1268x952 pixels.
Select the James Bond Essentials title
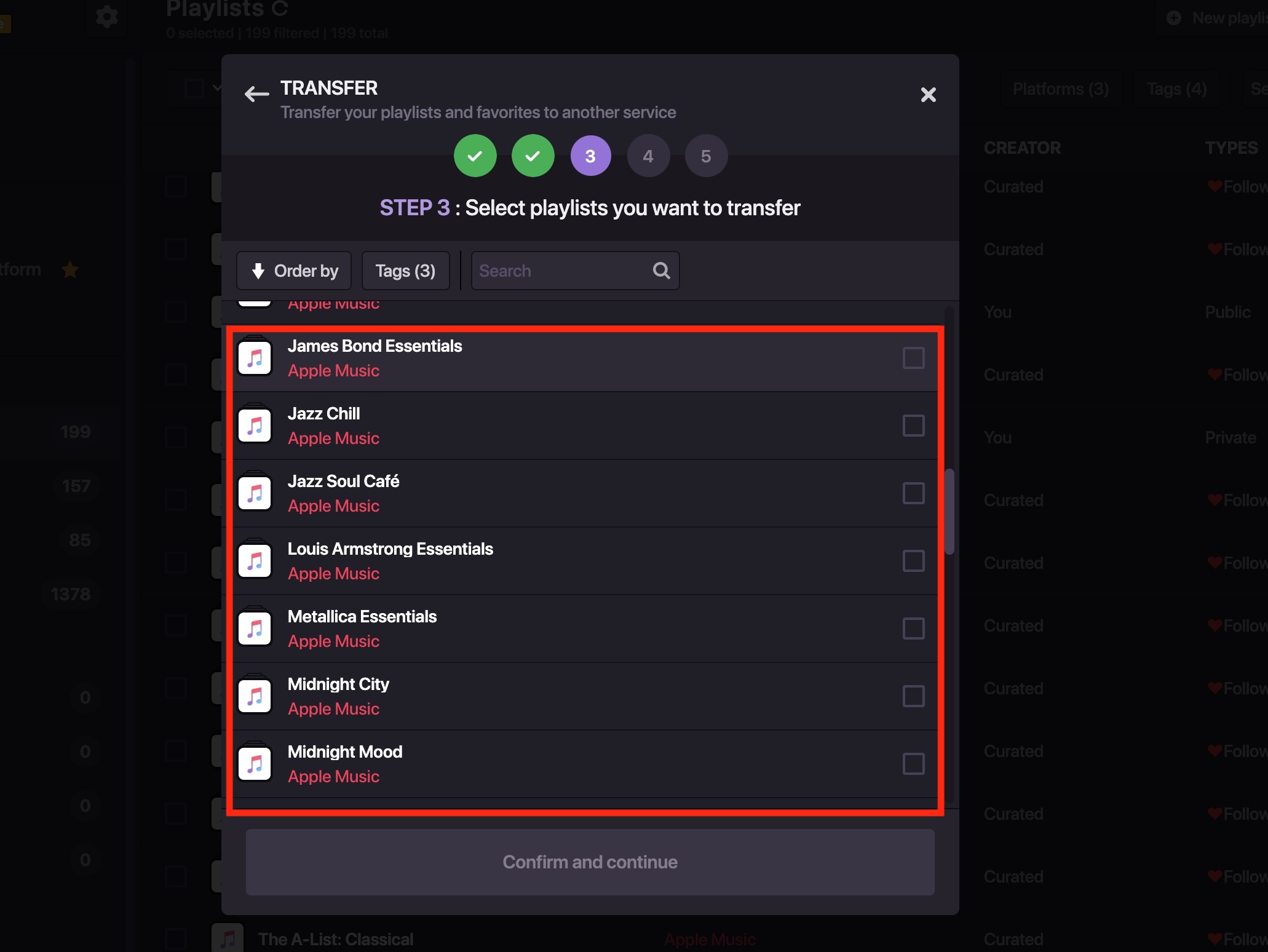pos(374,346)
